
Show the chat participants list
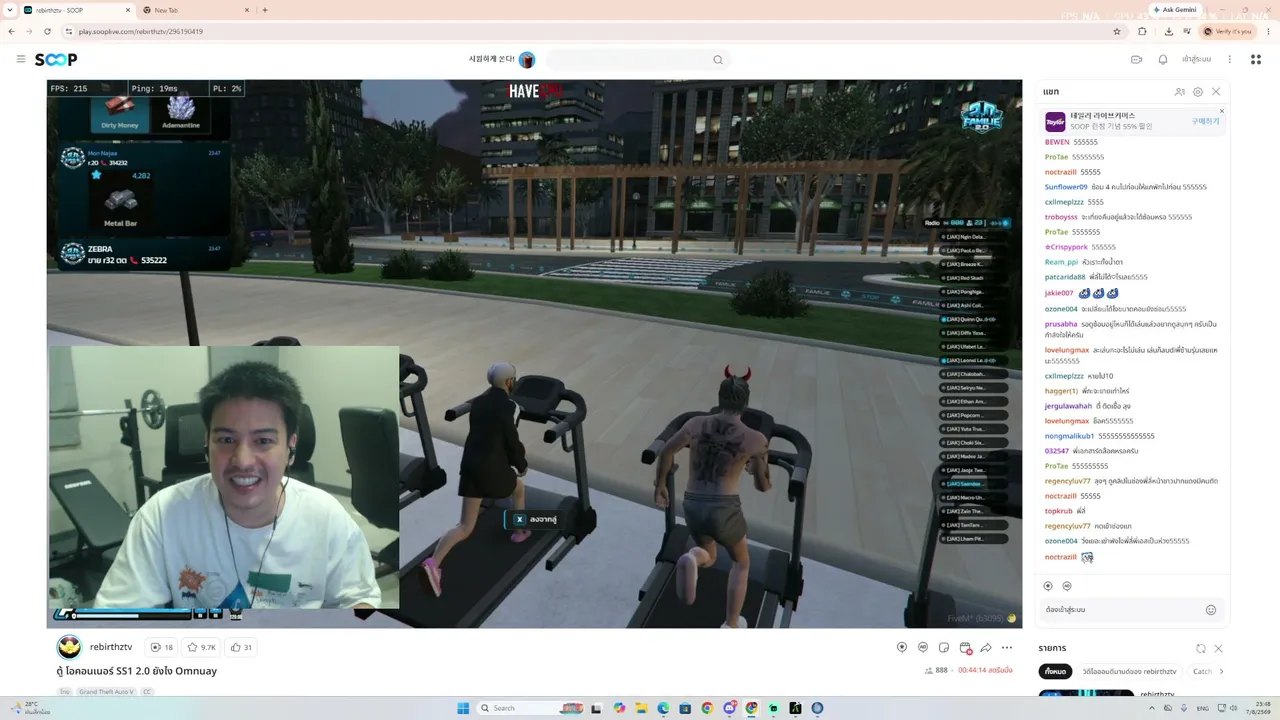[1180, 92]
